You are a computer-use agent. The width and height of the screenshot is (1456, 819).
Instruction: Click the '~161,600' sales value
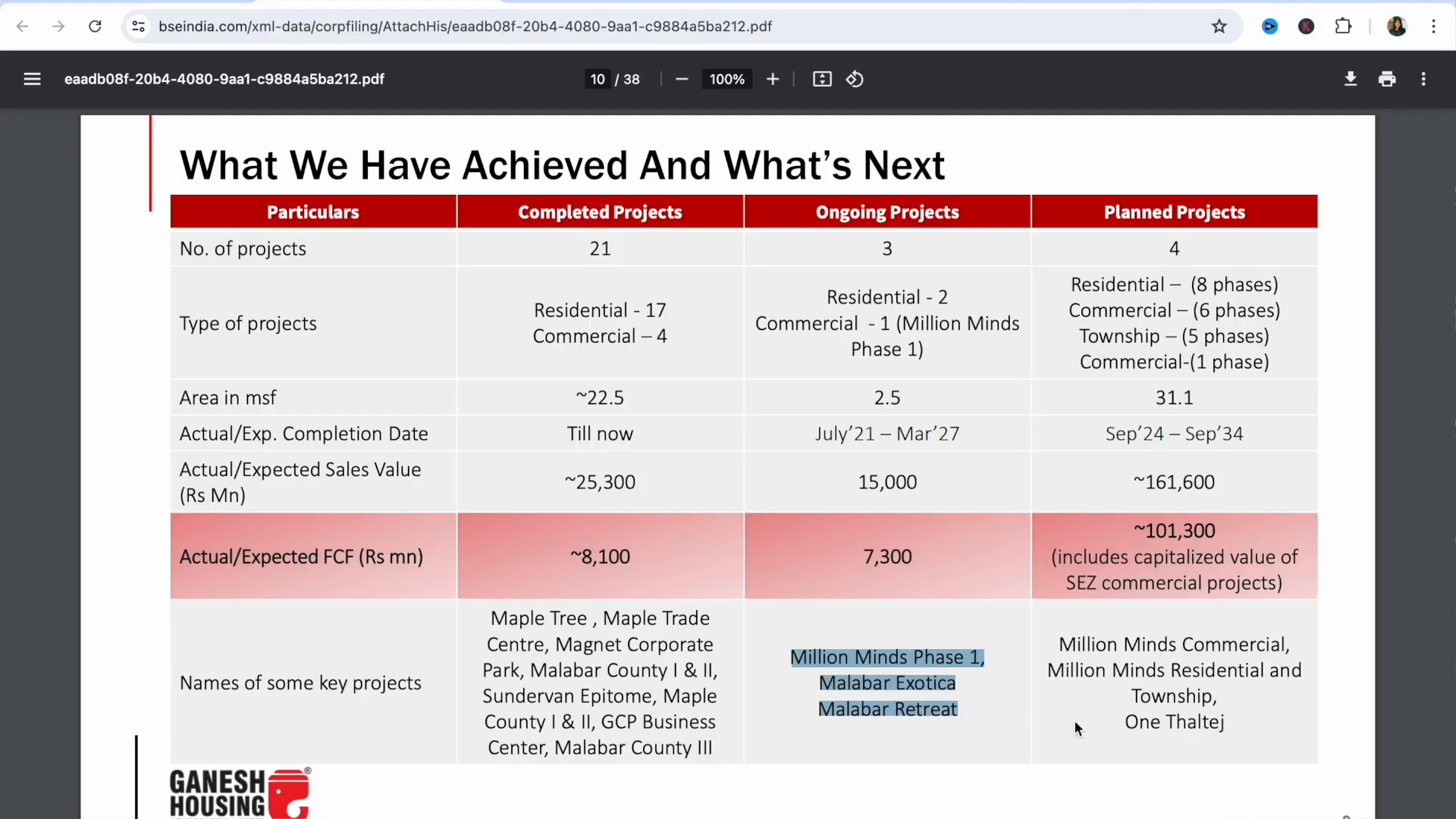tap(1175, 482)
